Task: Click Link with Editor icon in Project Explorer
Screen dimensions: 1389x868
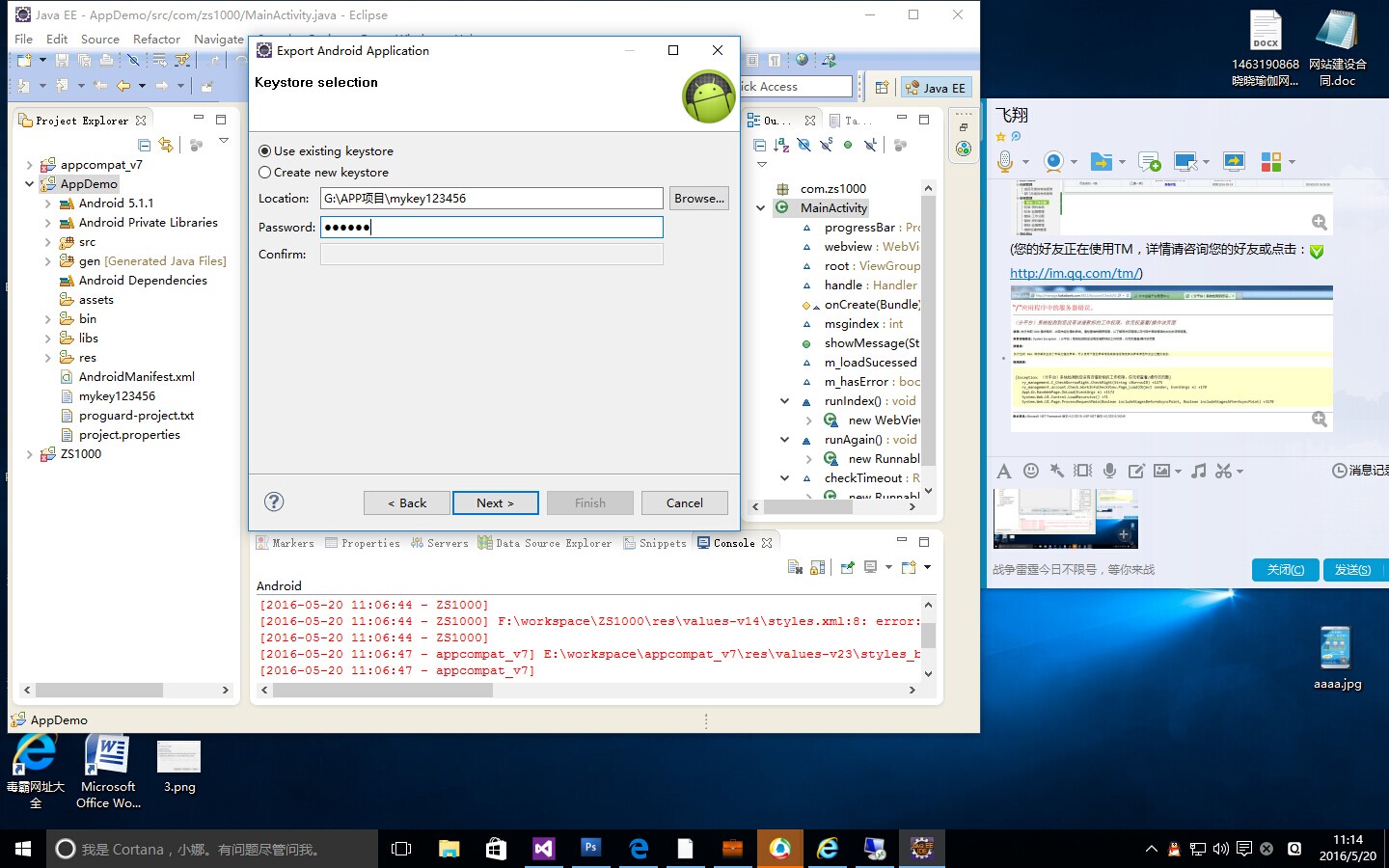Action: (166, 145)
